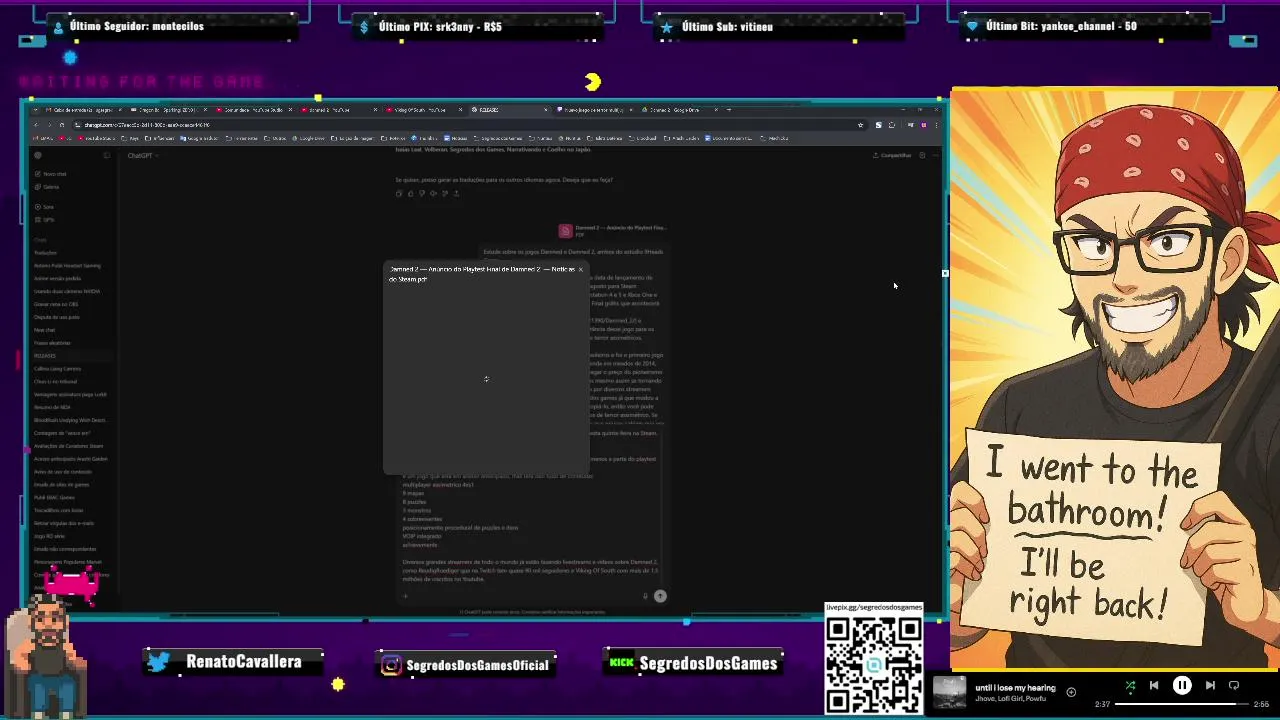
Task: Open a new browser tab
Action: tap(729, 110)
